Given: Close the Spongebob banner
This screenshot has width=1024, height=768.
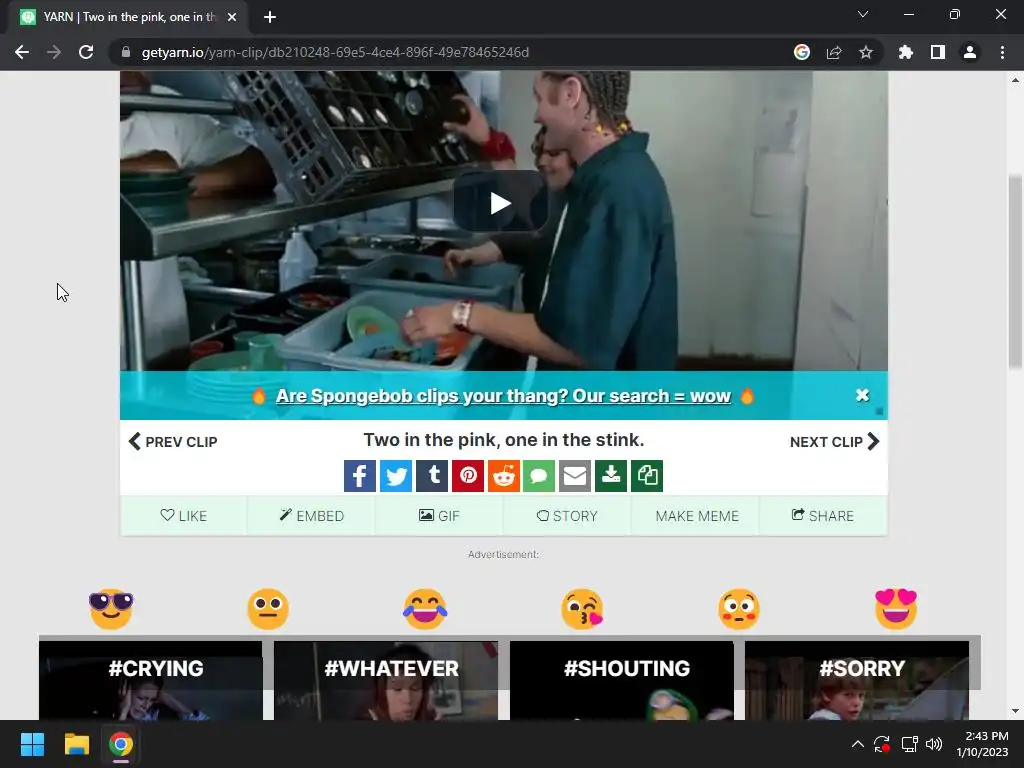Looking at the screenshot, I should (862, 395).
